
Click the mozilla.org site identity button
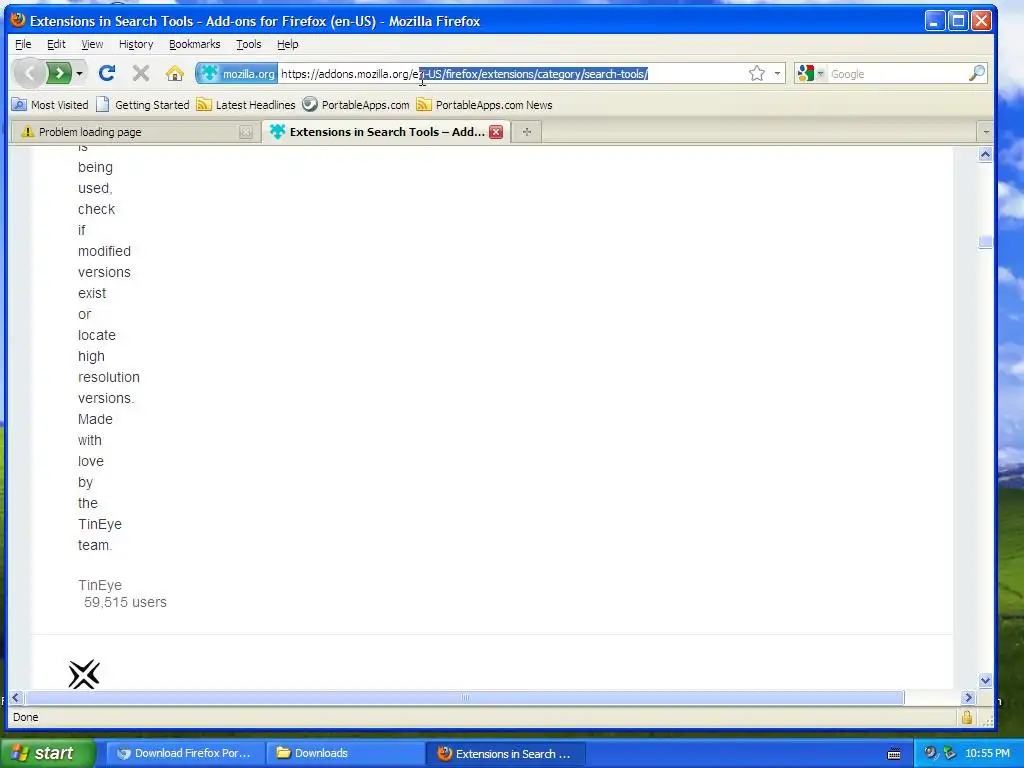click(237, 74)
